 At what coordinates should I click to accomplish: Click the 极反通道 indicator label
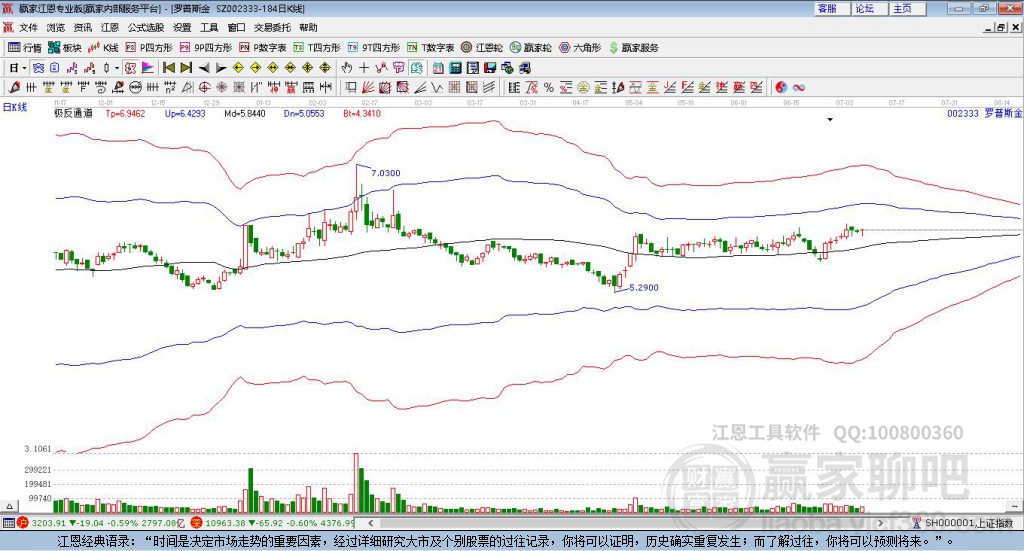click(x=73, y=114)
